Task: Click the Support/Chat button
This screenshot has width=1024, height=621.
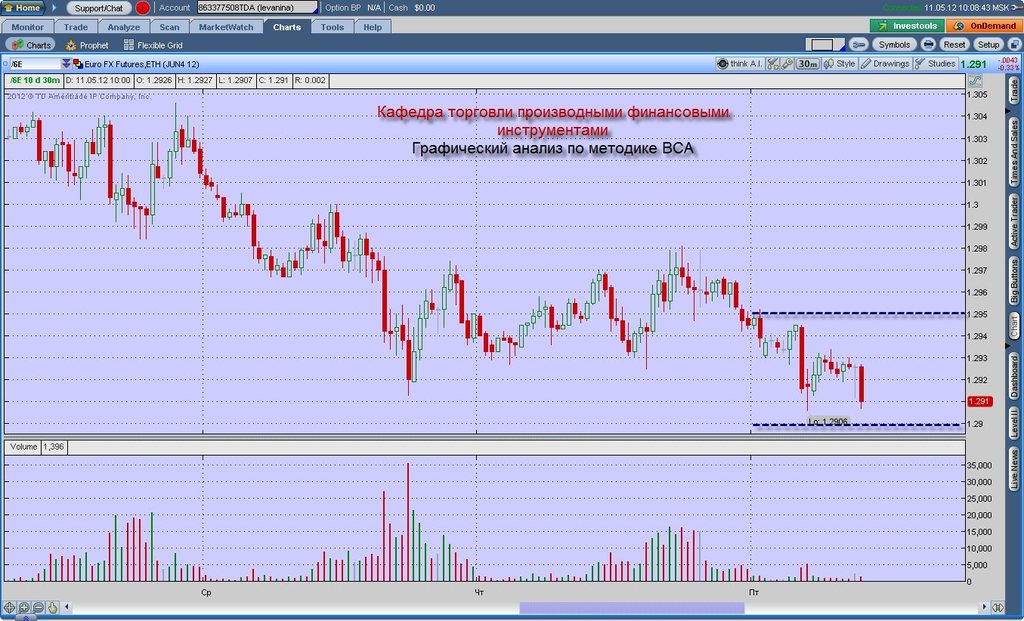Action: (x=99, y=8)
